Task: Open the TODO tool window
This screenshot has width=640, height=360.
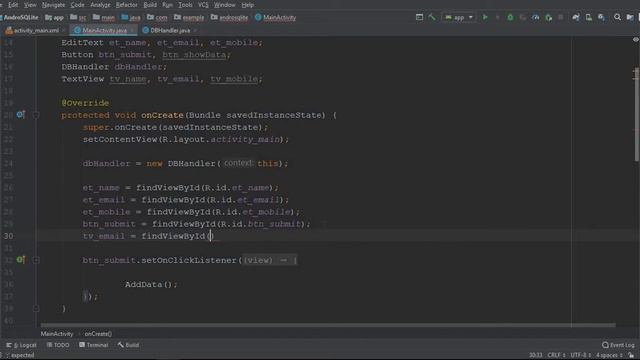Action: pyautogui.click(x=58, y=345)
